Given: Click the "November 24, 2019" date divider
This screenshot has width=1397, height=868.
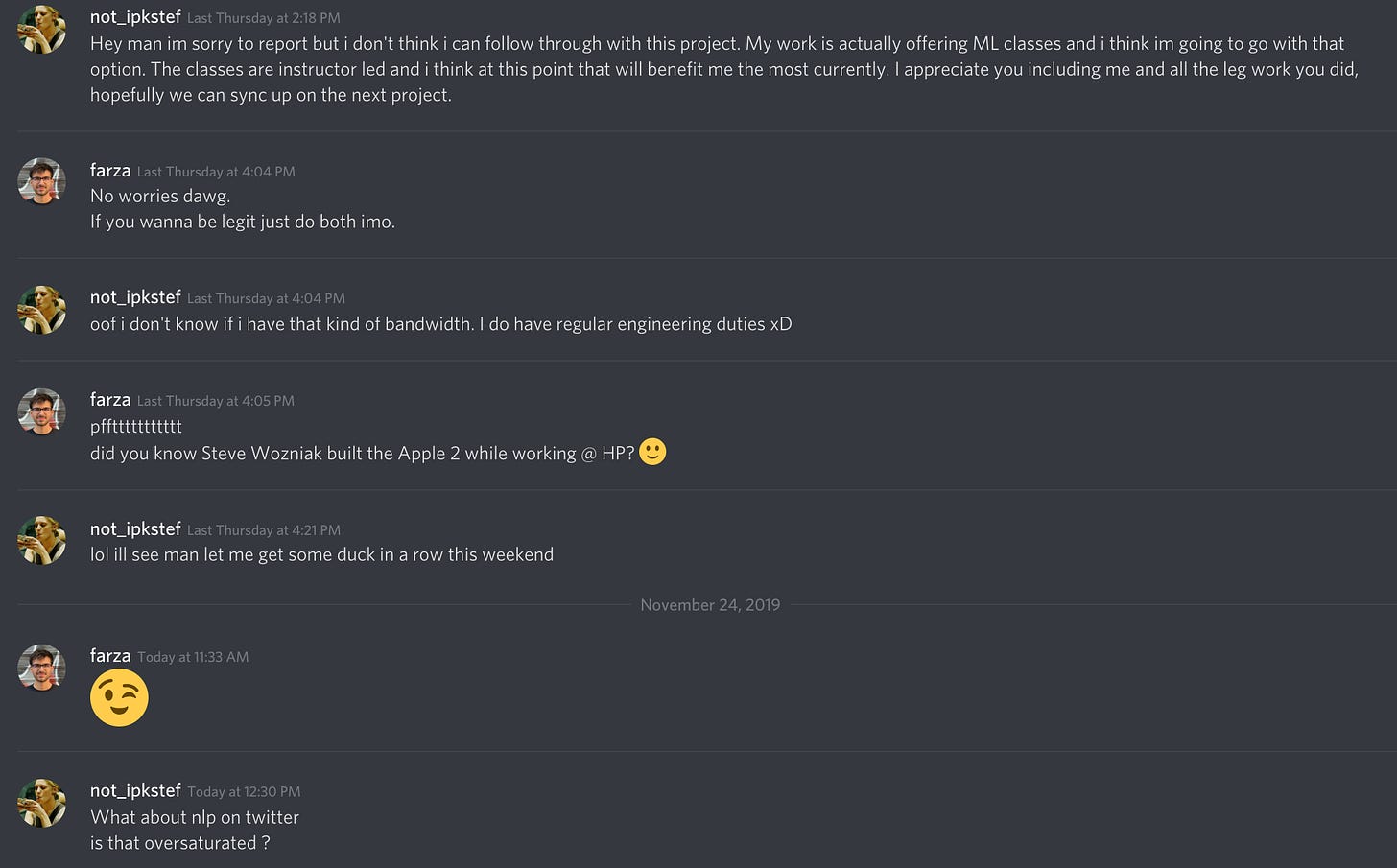Looking at the screenshot, I should pyautogui.click(x=710, y=605).
